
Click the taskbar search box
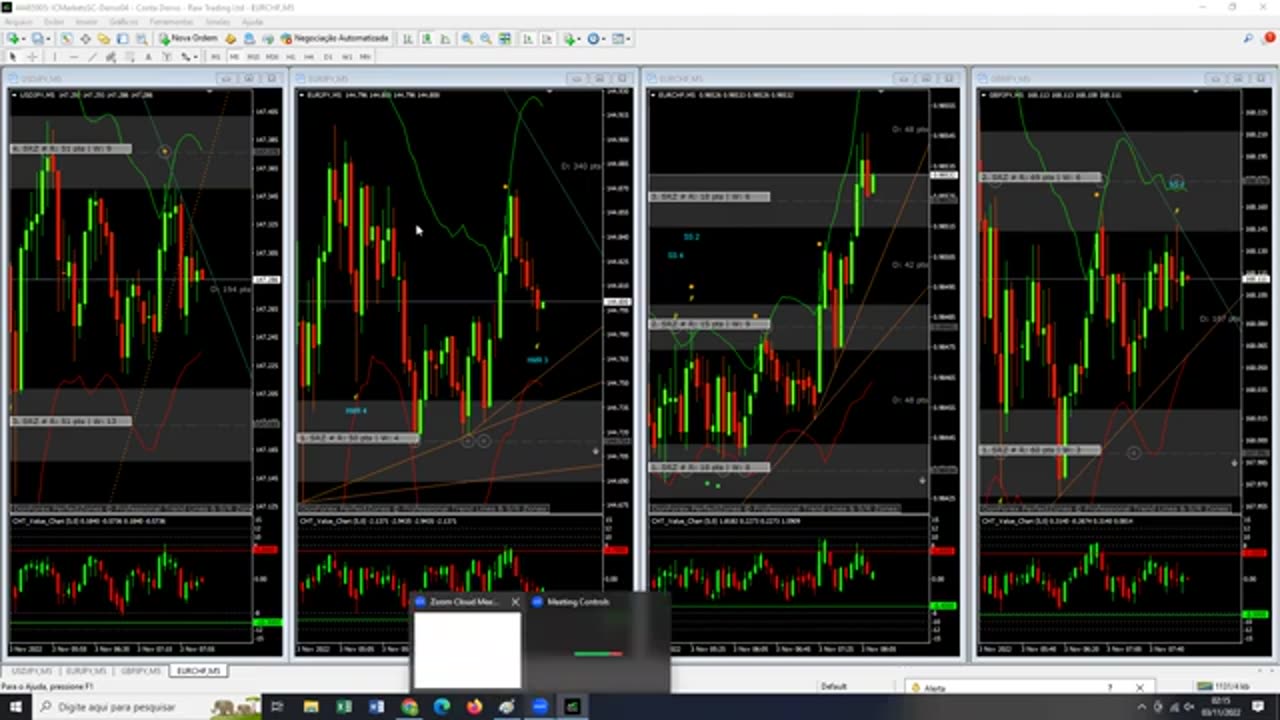tap(146, 707)
